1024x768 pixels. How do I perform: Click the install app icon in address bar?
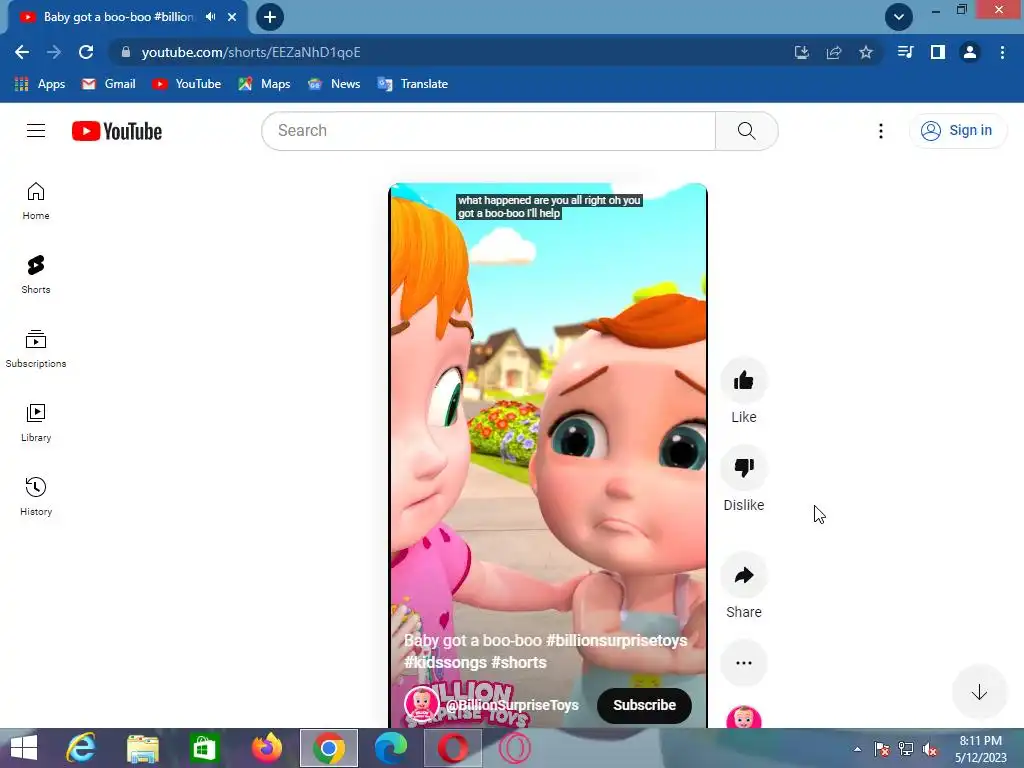pyautogui.click(x=802, y=52)
